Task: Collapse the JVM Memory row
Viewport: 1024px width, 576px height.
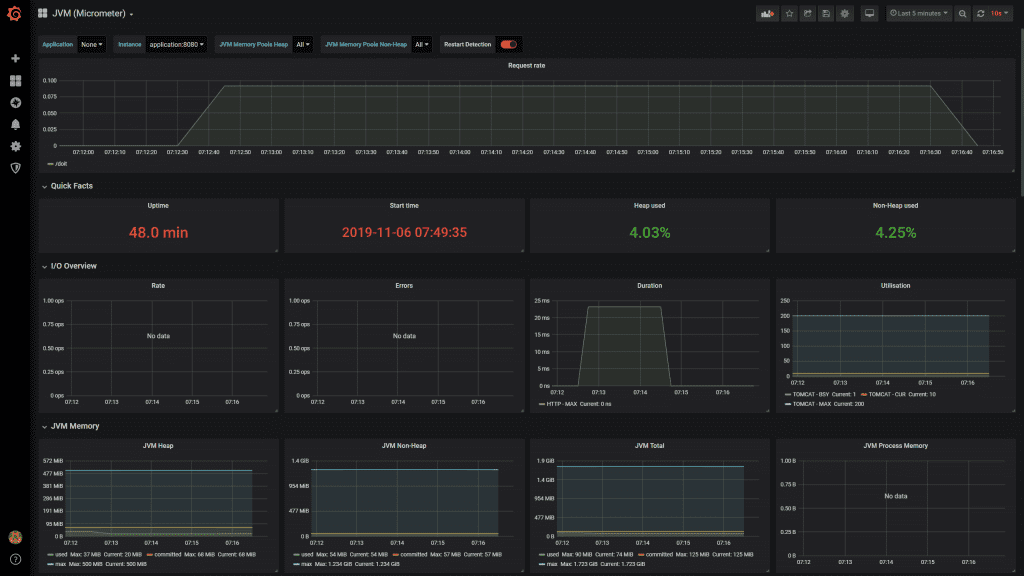Action: tap(74, 426)
